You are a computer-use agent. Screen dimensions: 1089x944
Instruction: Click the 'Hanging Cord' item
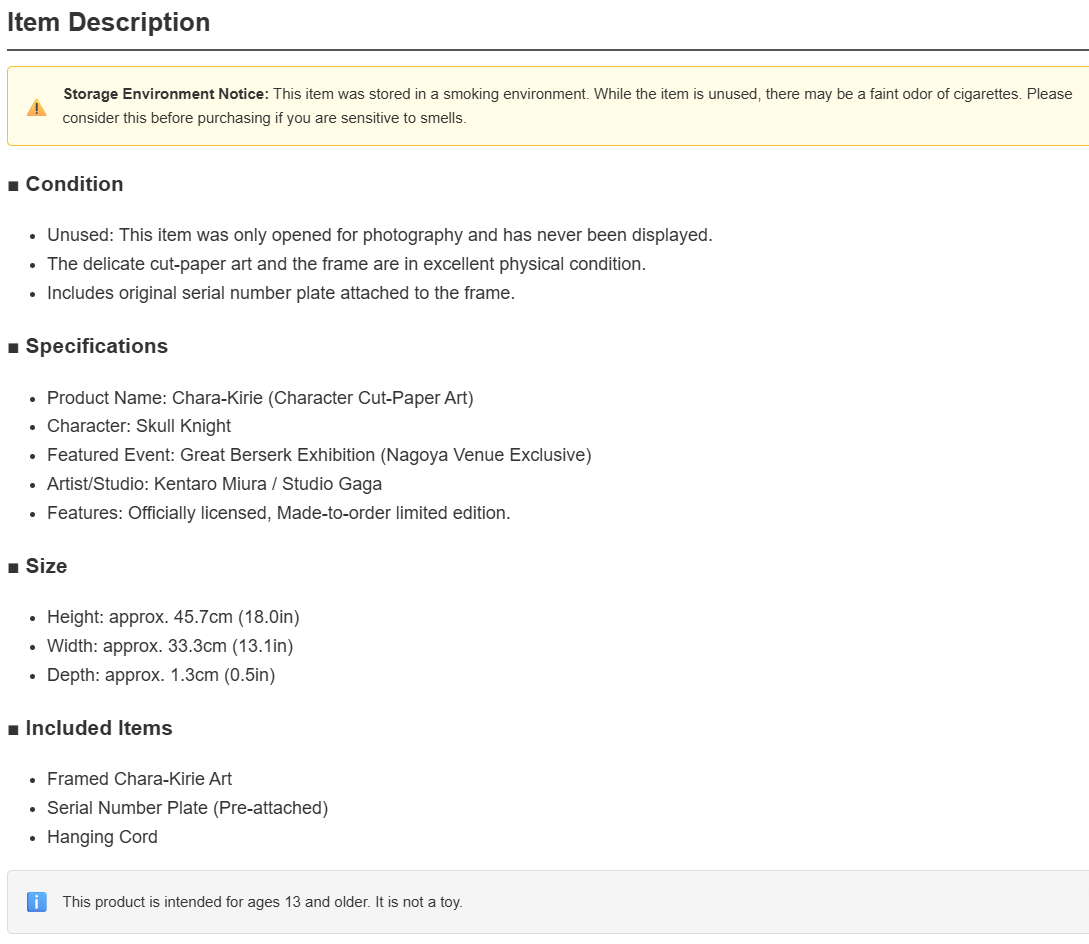[x=102, y=837]
